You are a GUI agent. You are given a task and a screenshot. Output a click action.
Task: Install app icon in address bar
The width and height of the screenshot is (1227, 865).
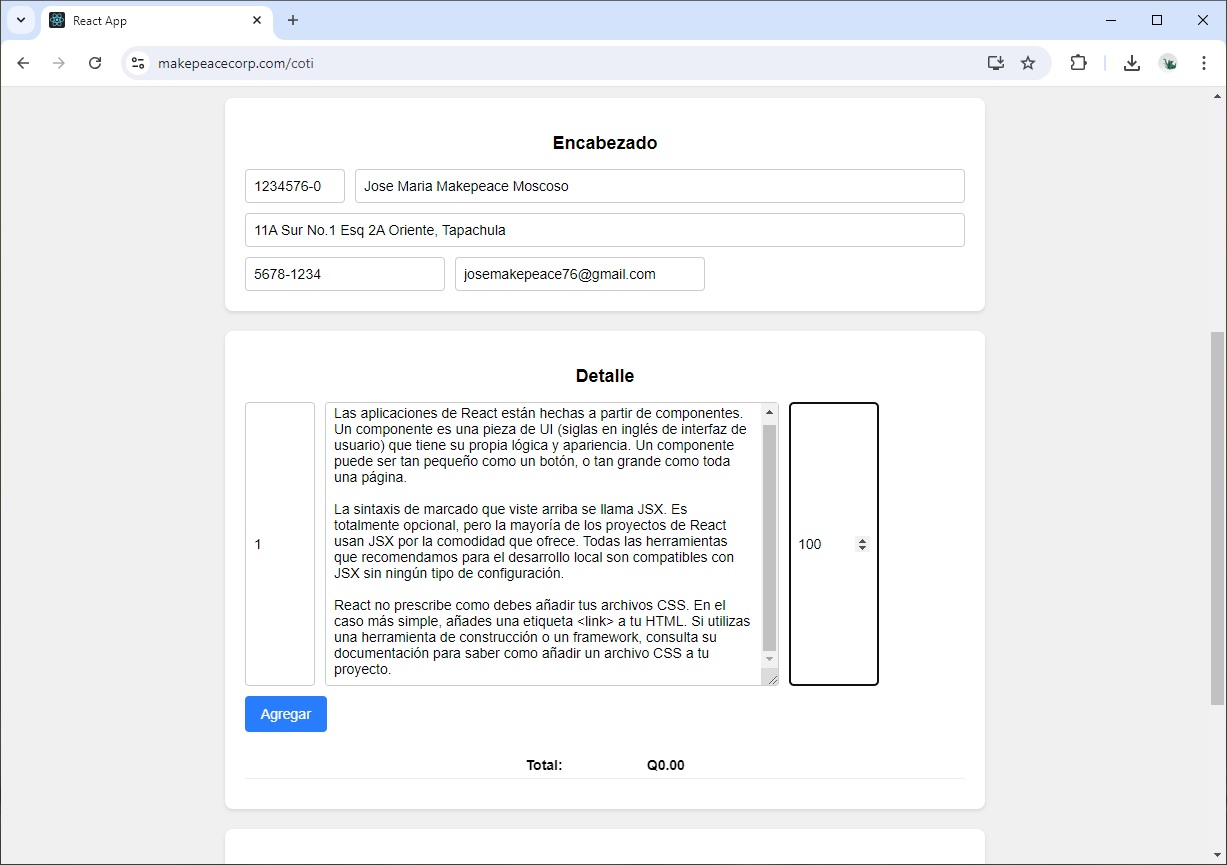(x=995, y=63)
